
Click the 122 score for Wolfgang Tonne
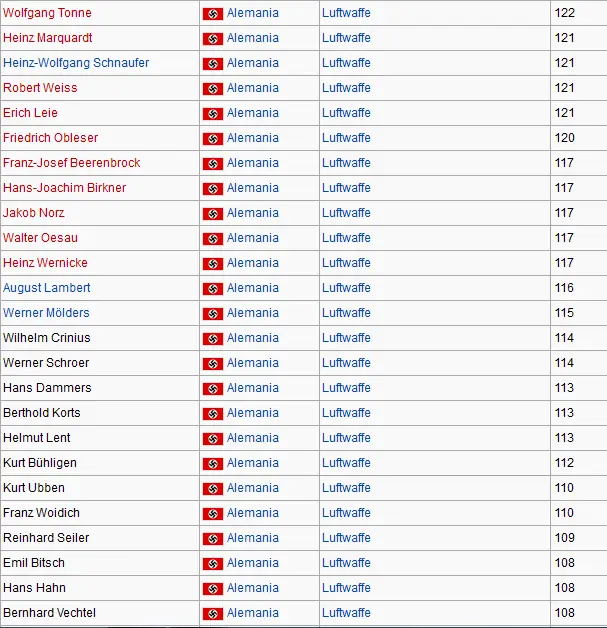coord(565,13)
